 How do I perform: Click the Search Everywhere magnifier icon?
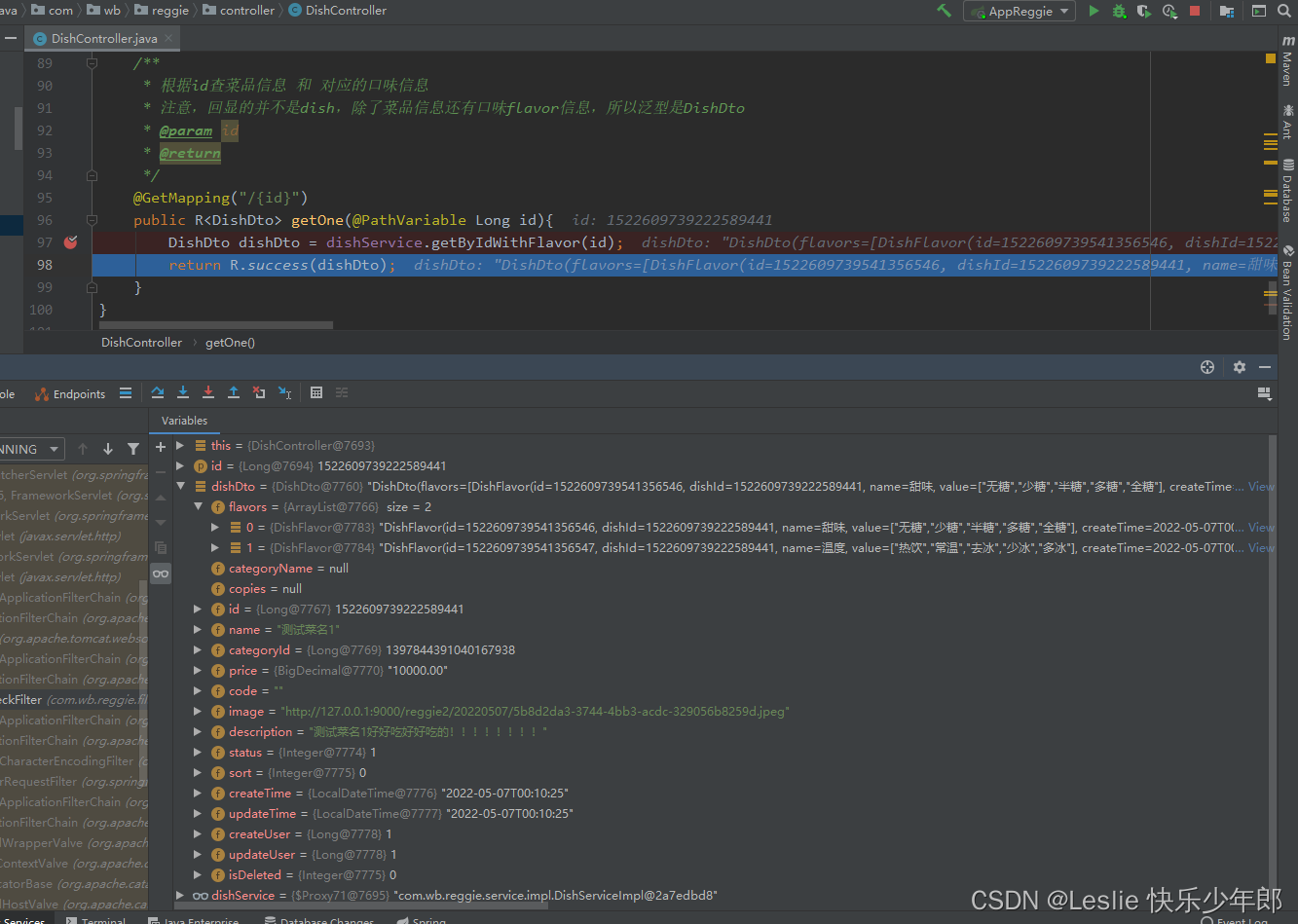click(1286, 11)
